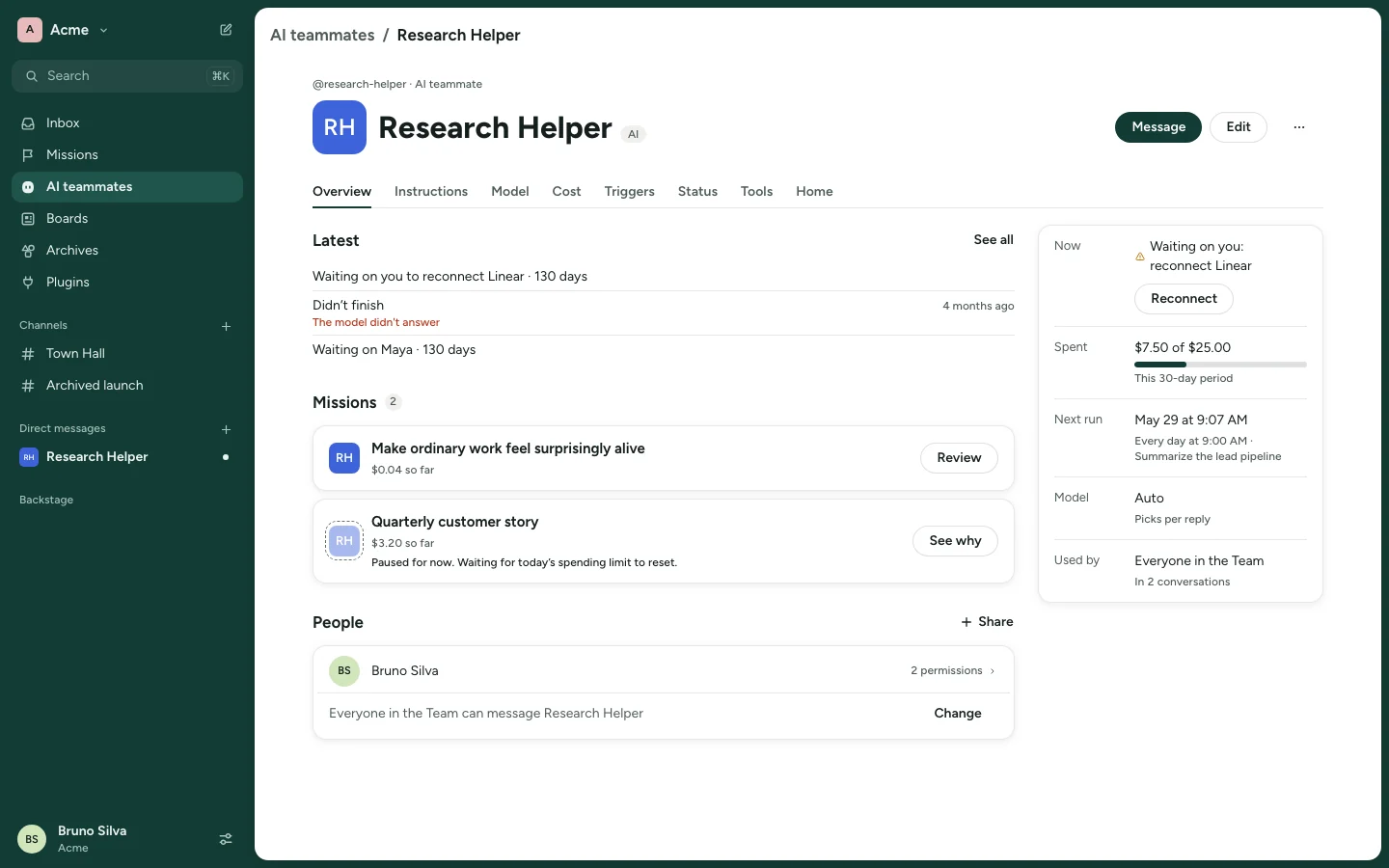Click the compose new message icon
The height and width of the screenshot is (868, 1389).
click(x=226, y=30)
